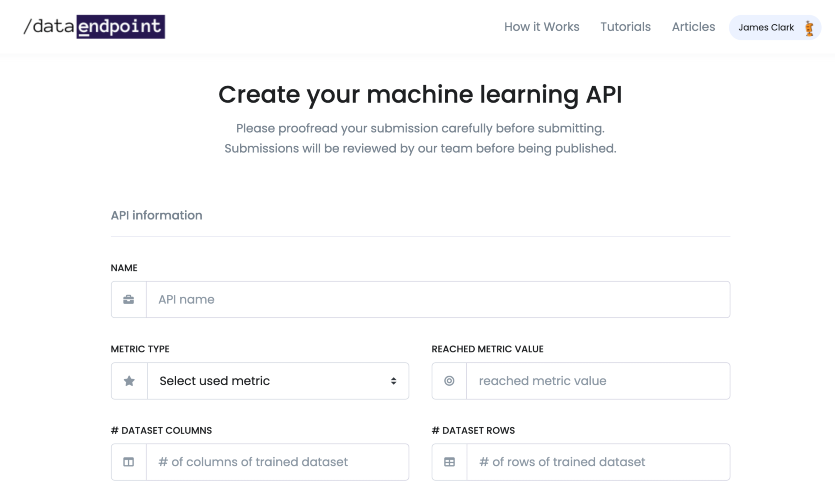Open the How it Works page
The height and width of the screenshot is (500, 835).
pos(542,27)
